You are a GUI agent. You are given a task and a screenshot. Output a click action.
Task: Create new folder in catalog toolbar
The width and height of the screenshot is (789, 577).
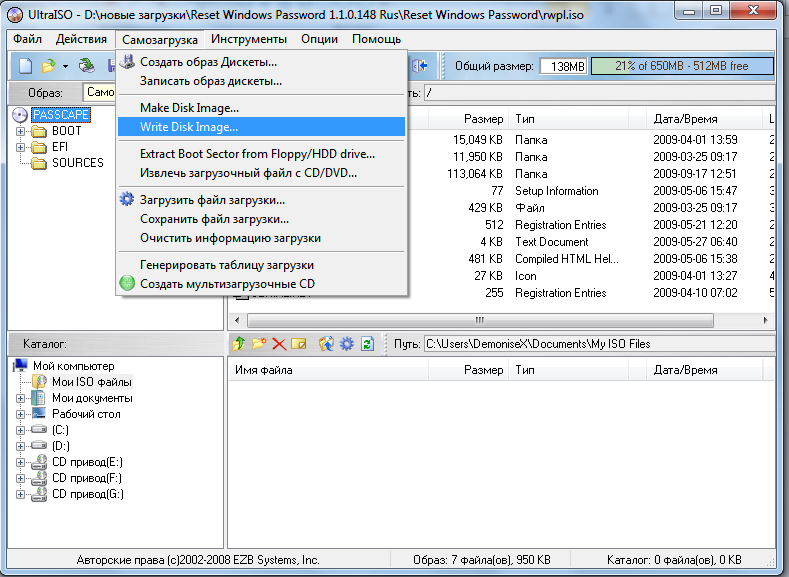point(259,344)
